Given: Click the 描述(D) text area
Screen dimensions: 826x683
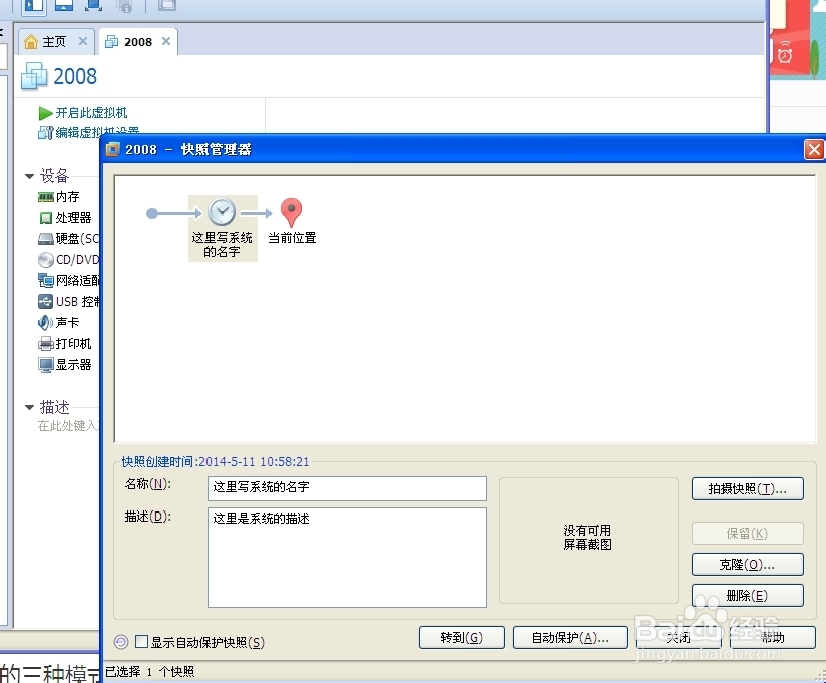Looking at the screenshot, I should click(347, 557).
